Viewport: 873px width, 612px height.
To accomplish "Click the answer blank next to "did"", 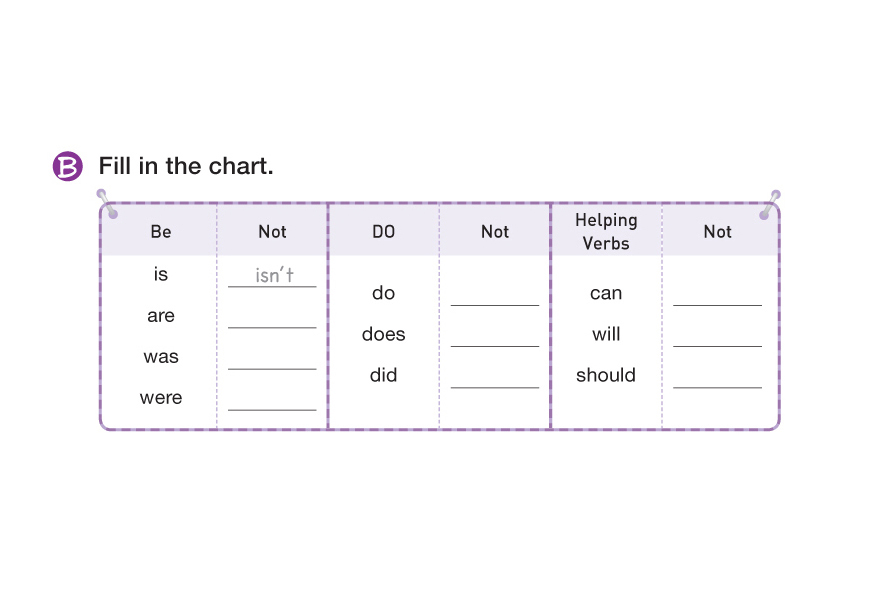I will [494, 378].
